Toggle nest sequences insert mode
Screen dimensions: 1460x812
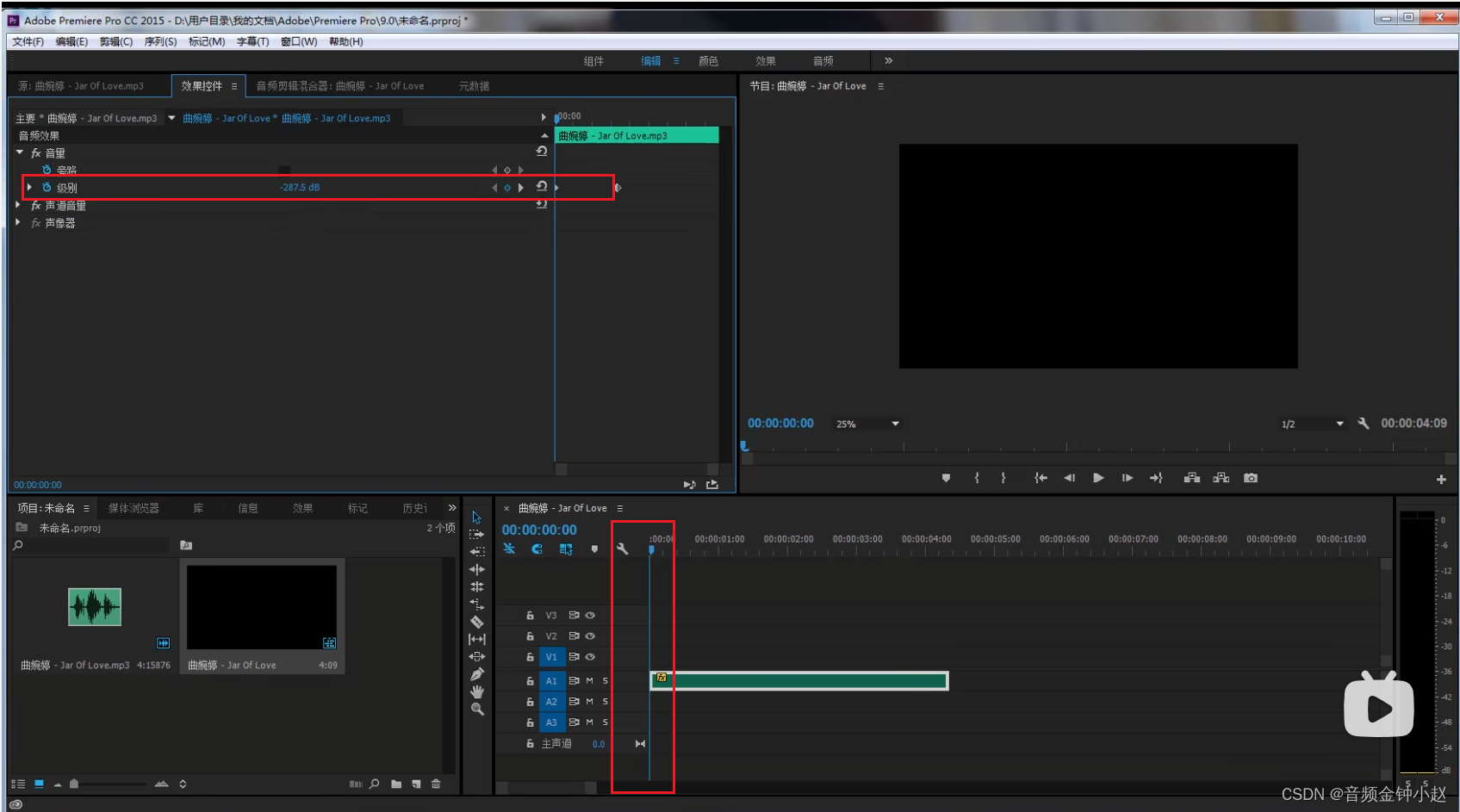(x=509, y=549)
